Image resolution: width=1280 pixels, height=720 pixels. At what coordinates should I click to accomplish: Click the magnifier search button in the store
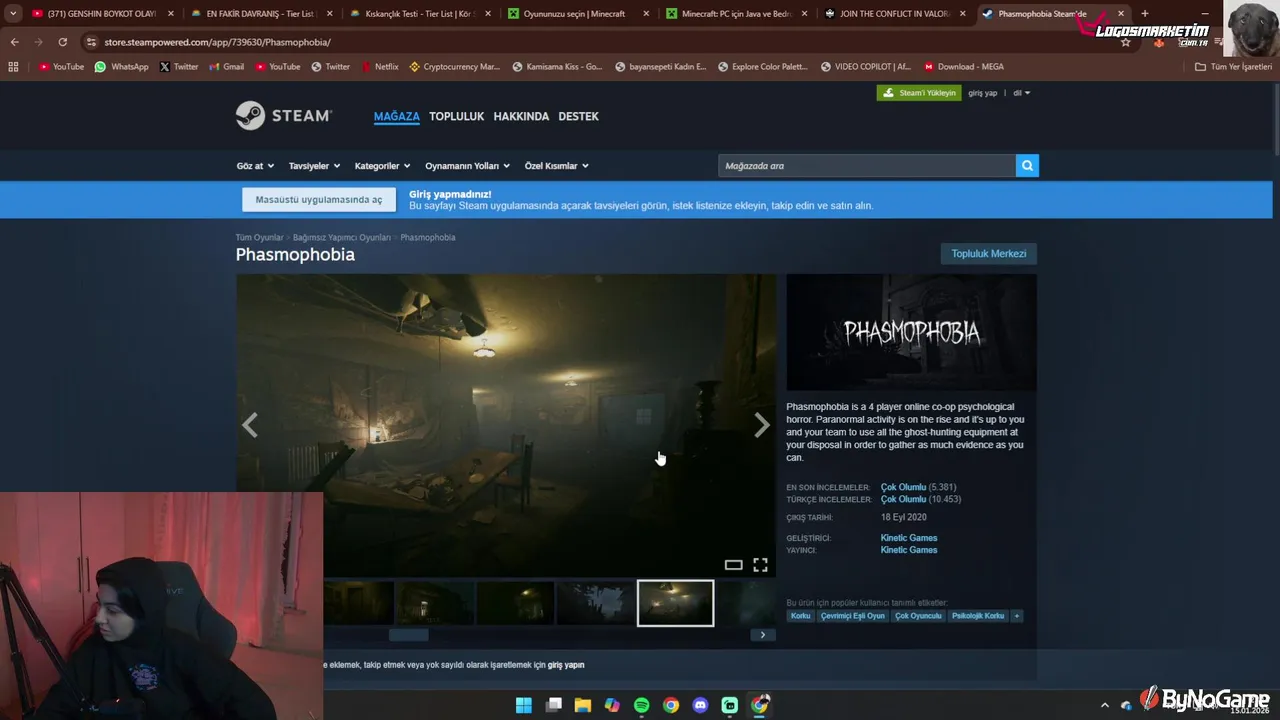(1027, 166)
